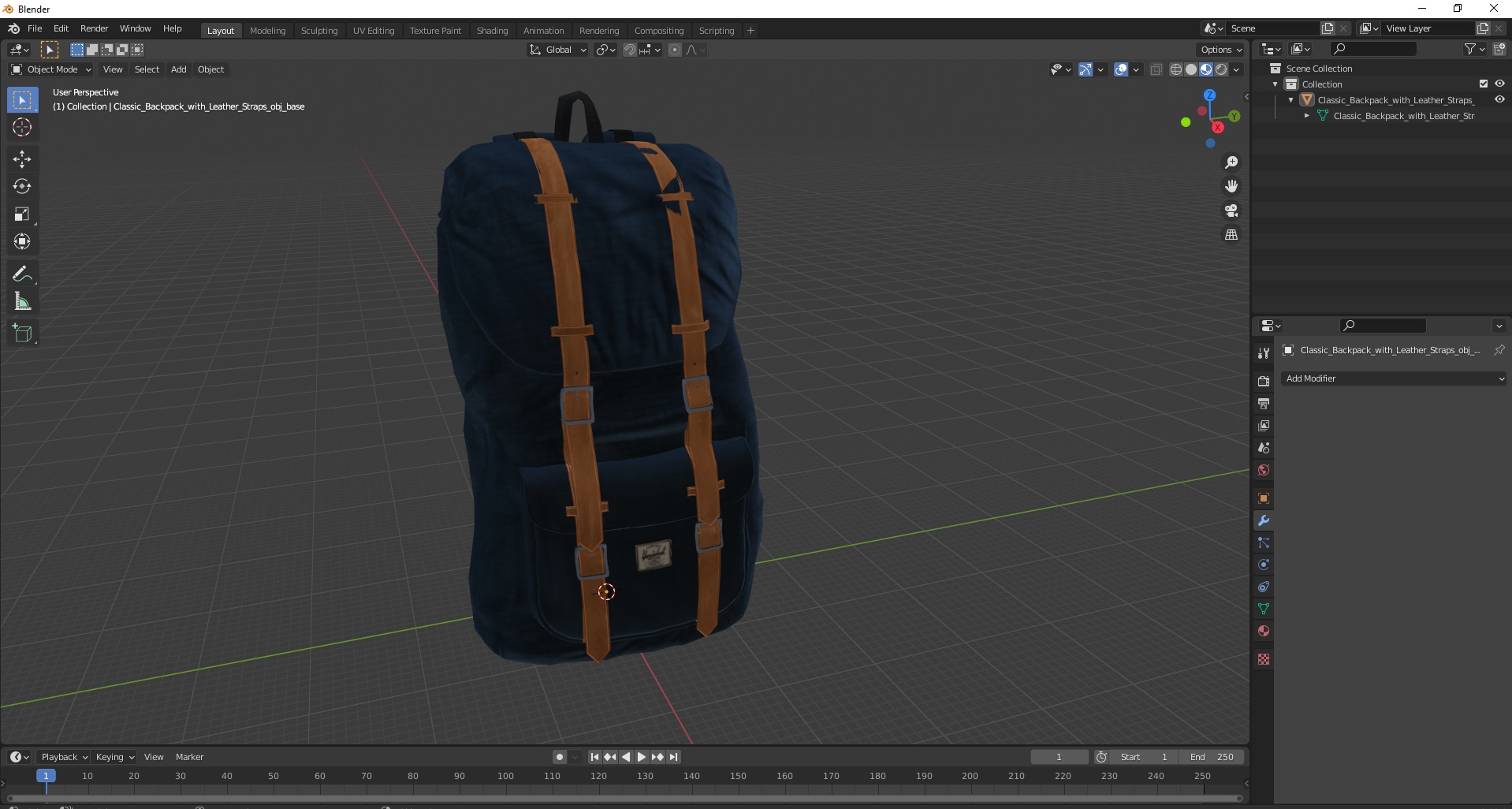Open the Add Modifier dropdown
This screenshot has width=1512, height=809.
[1394, 378]
